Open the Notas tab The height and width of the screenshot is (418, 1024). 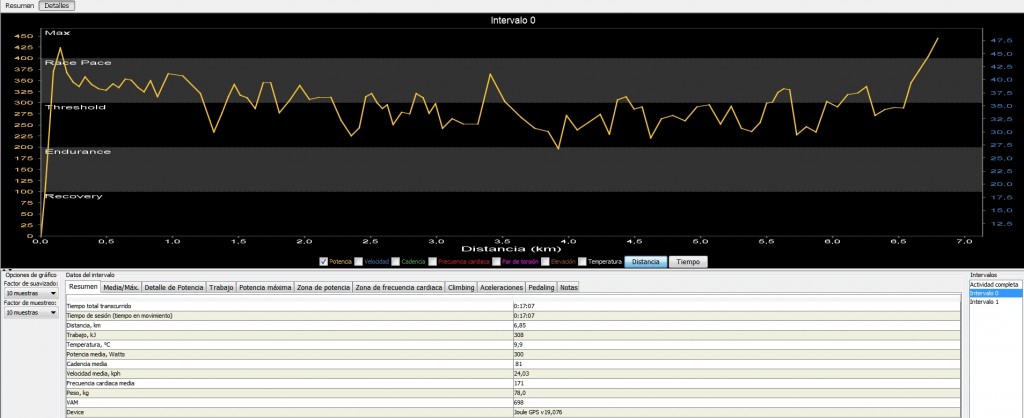click(x=568, y=287)
